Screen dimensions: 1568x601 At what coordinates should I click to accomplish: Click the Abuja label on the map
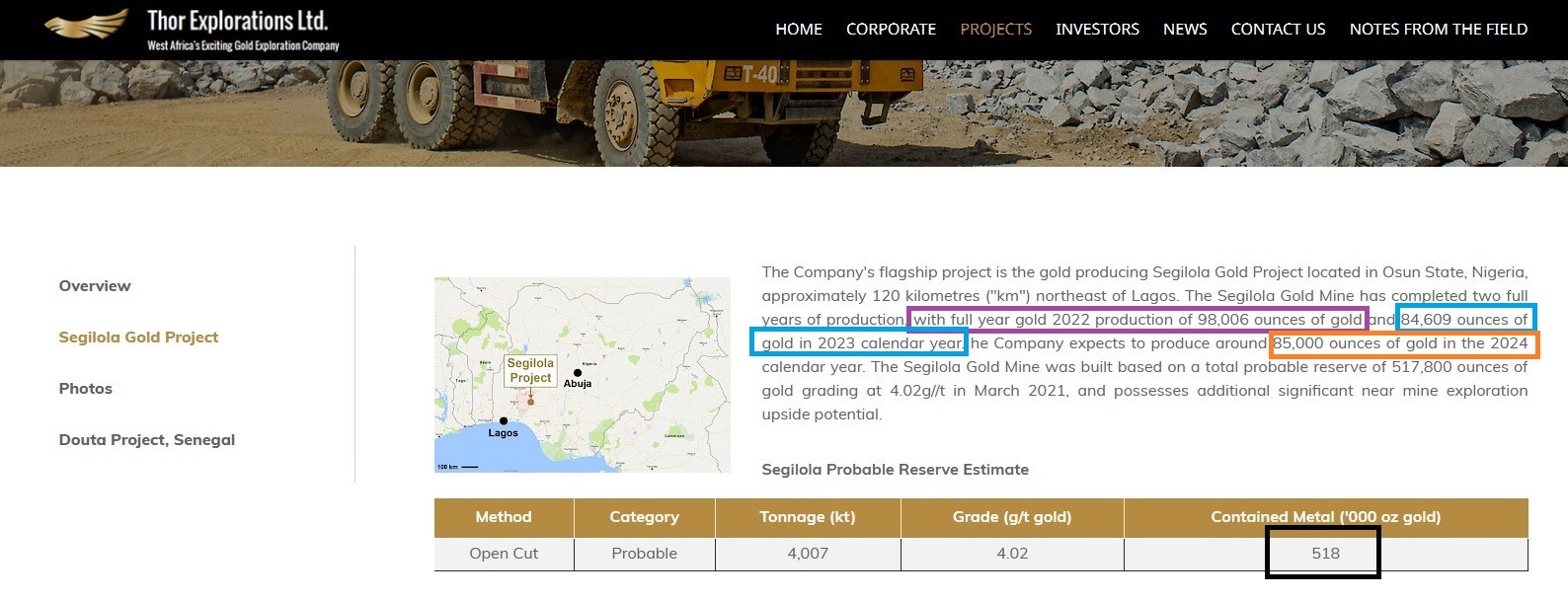[x=578, y=384]
